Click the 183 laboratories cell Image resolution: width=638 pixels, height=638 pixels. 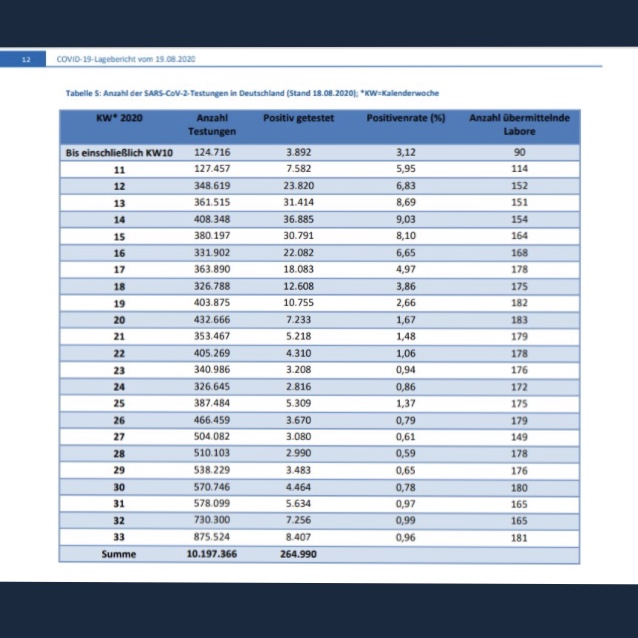click(519, 319)
